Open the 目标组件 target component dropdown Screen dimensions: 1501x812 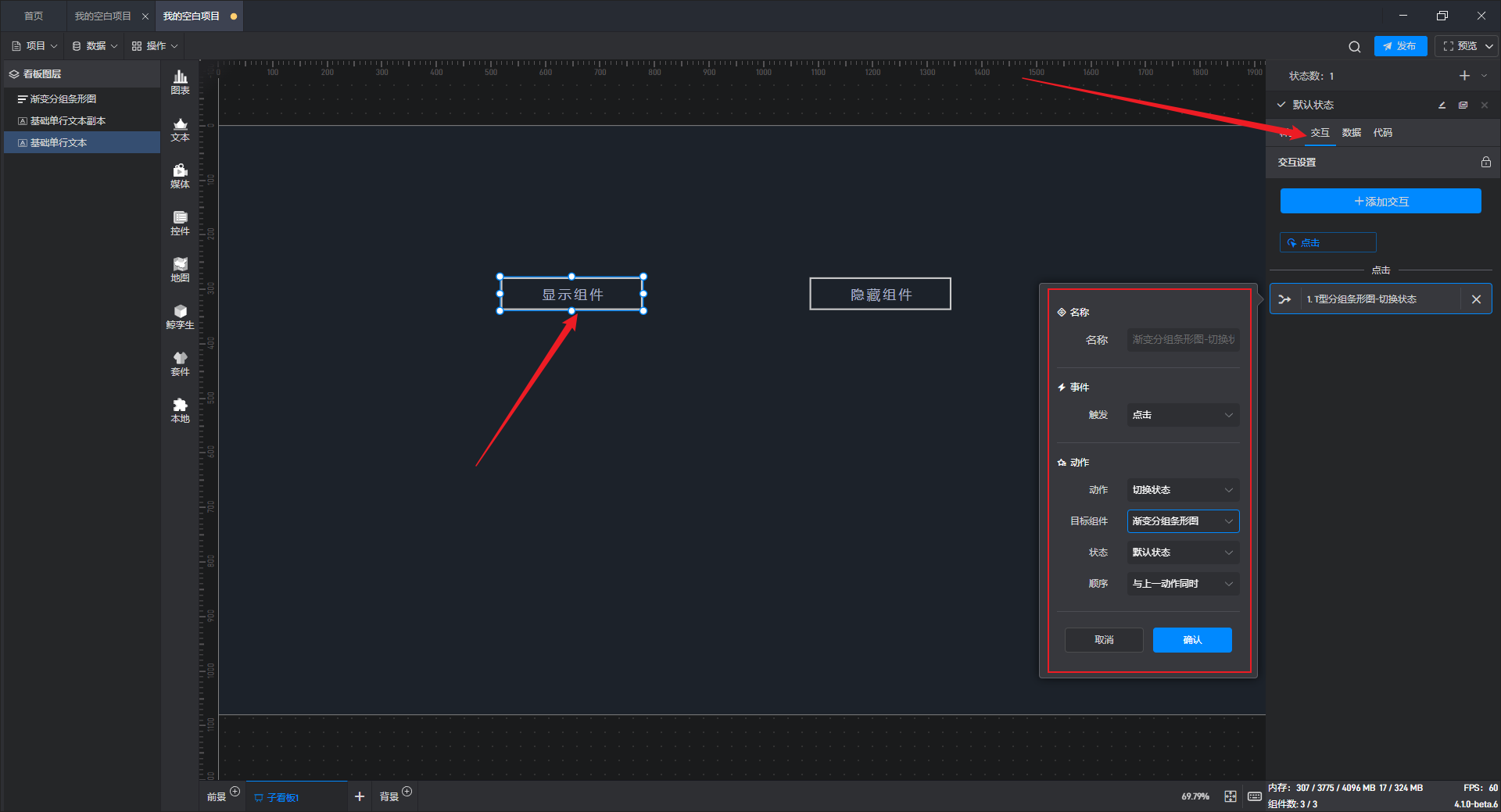(1183, 521)
